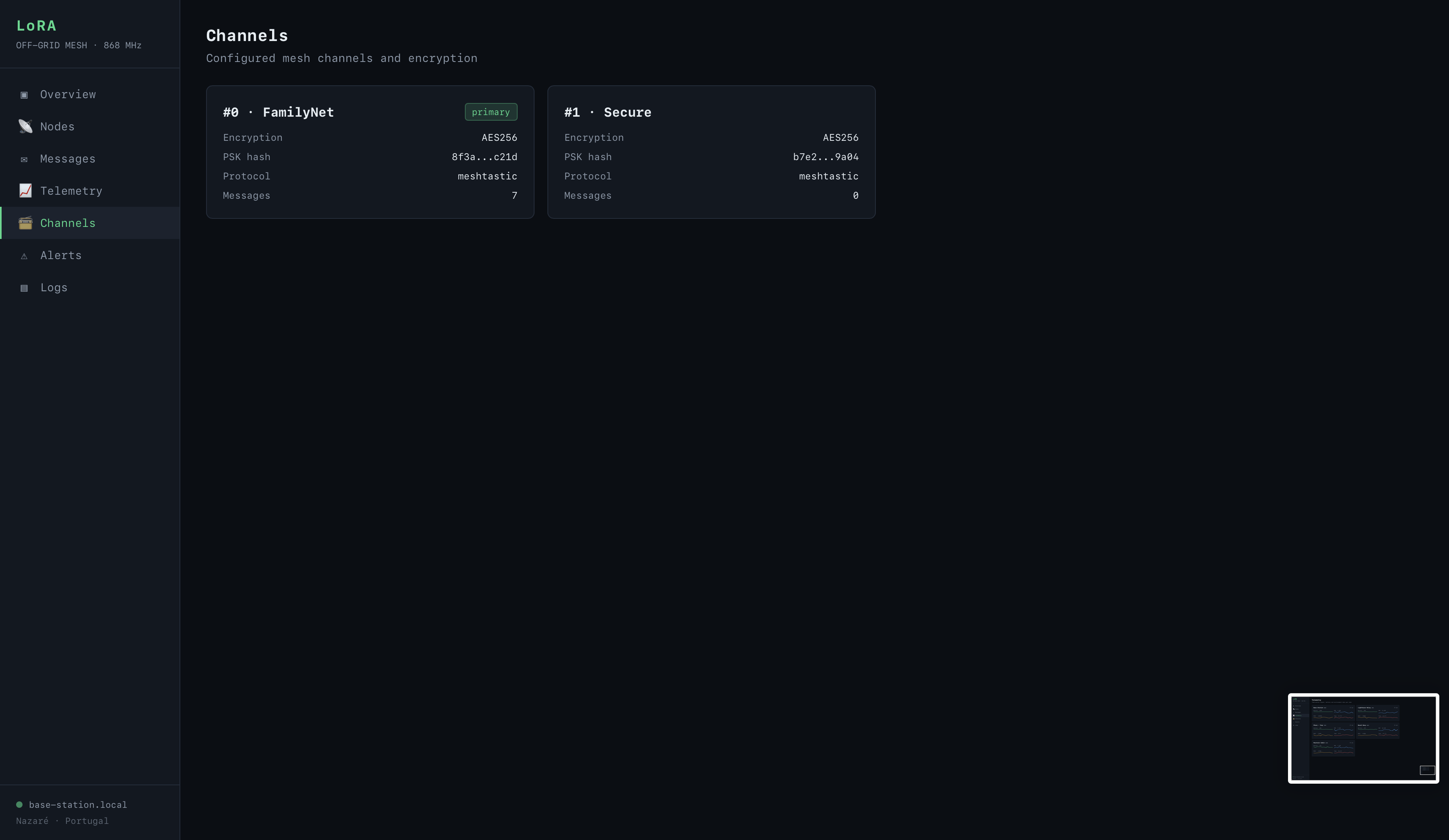Select the Channels sidebar item
The width and height of the screenshot is (1449, 840).
pos(90,223)
